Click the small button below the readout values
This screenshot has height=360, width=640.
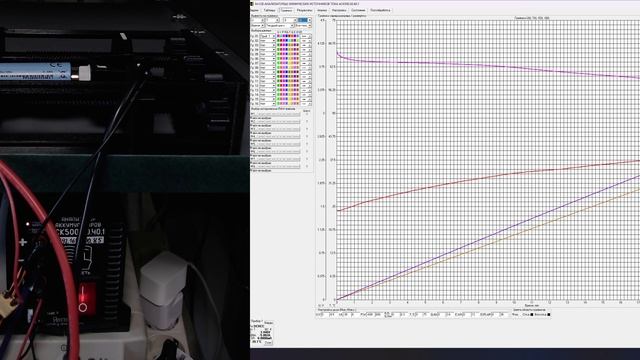pyautogui.click(x=268, y=343)
